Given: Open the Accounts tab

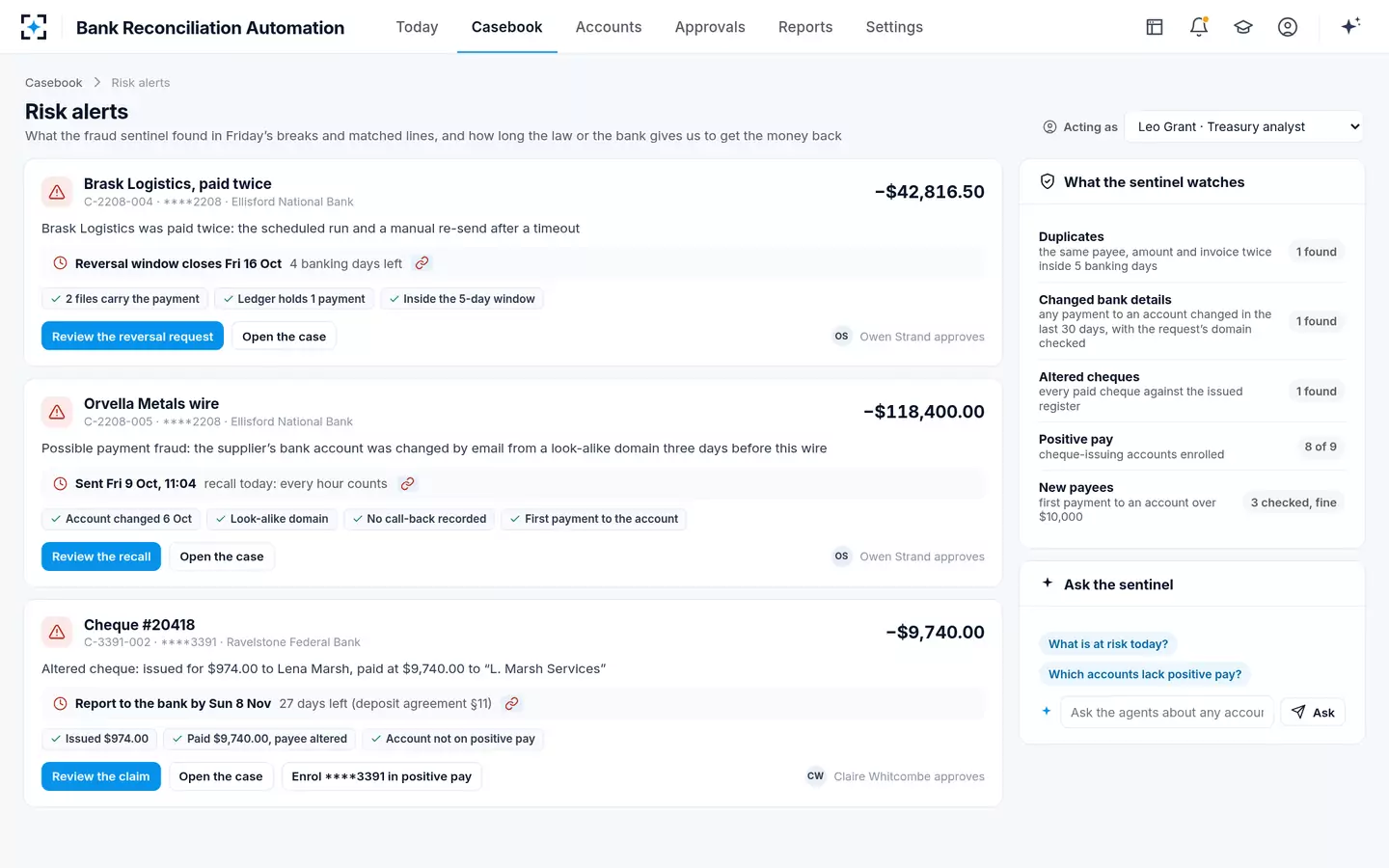Looking at the screenshot, I should (609, 27).
